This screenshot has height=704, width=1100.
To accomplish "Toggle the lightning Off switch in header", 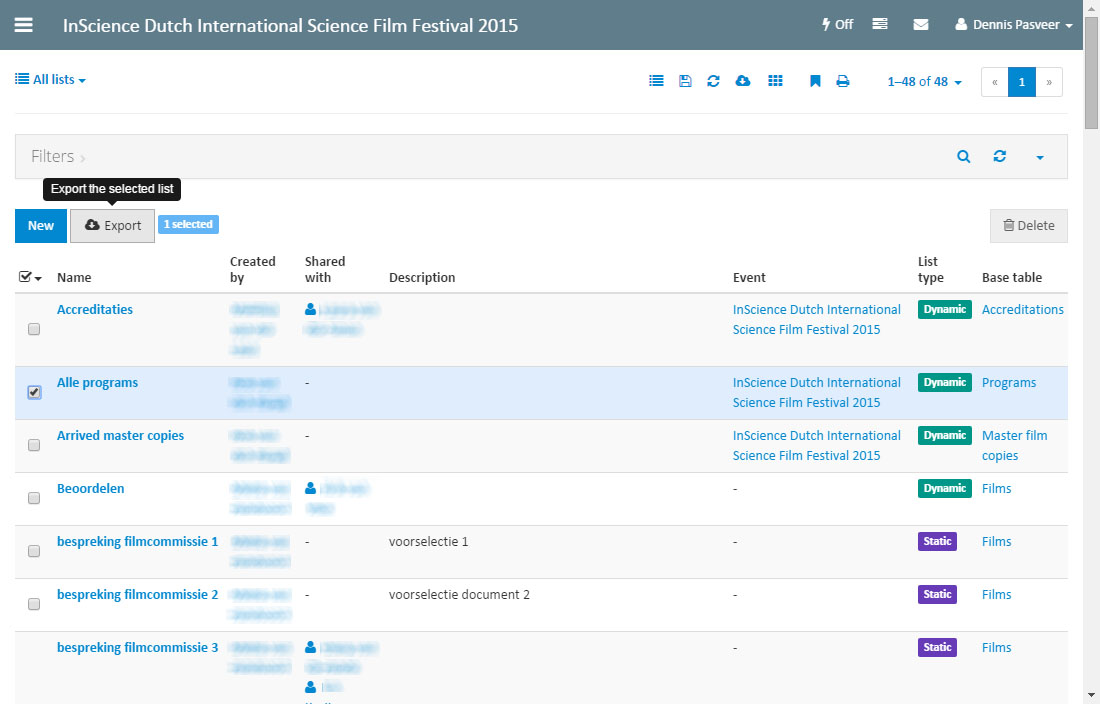I will pos(837,25).
